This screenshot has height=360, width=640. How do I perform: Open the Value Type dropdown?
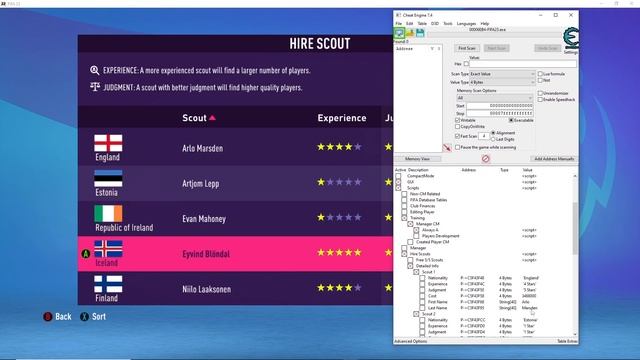pos(502,82)
